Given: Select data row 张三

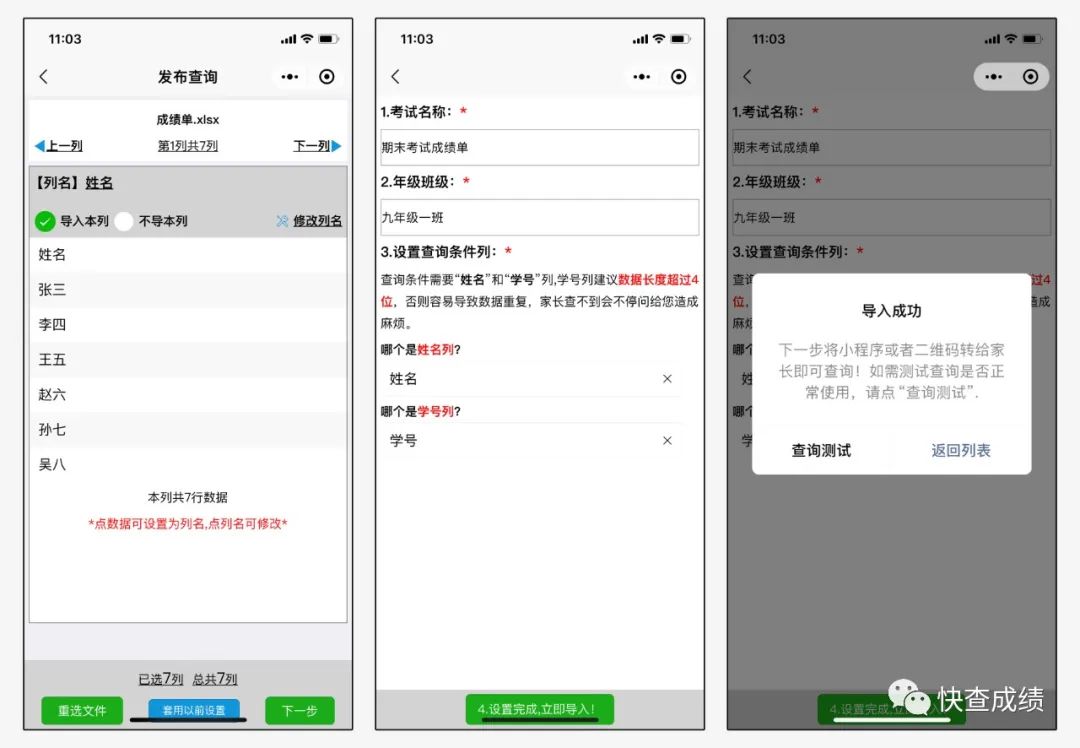Looking at the screenshot, I should [x=188, y=290].
